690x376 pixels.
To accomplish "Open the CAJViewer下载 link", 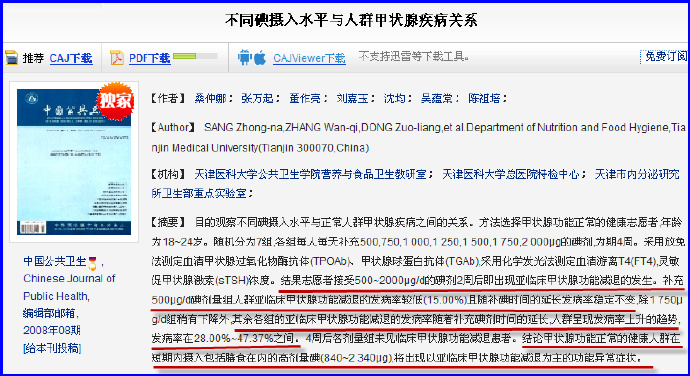I will 309,58.
